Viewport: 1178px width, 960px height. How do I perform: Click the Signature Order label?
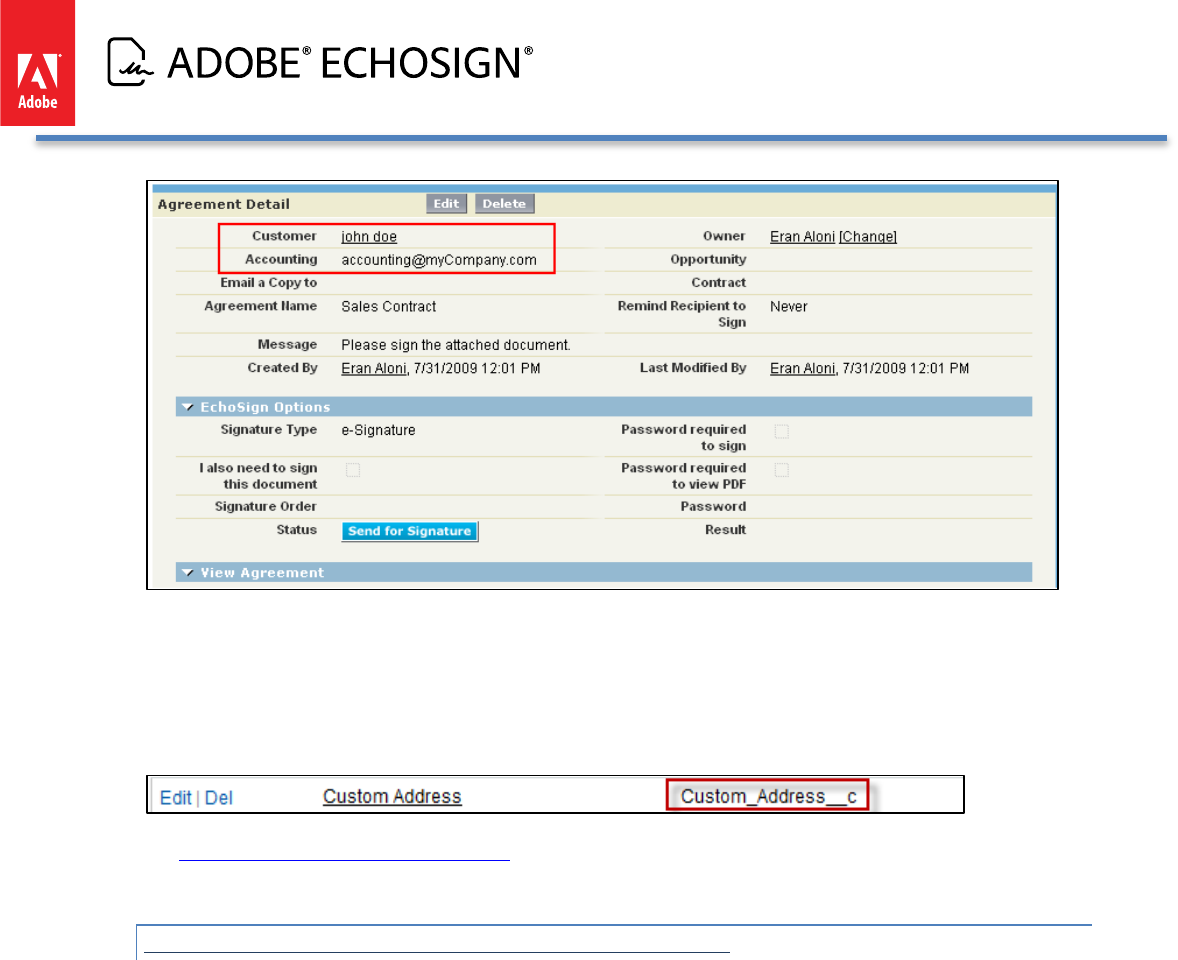tap(266, 506)
